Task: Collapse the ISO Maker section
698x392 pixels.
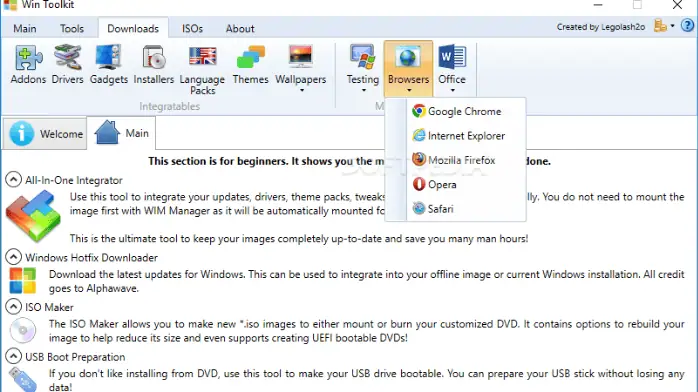Action: 13,306
